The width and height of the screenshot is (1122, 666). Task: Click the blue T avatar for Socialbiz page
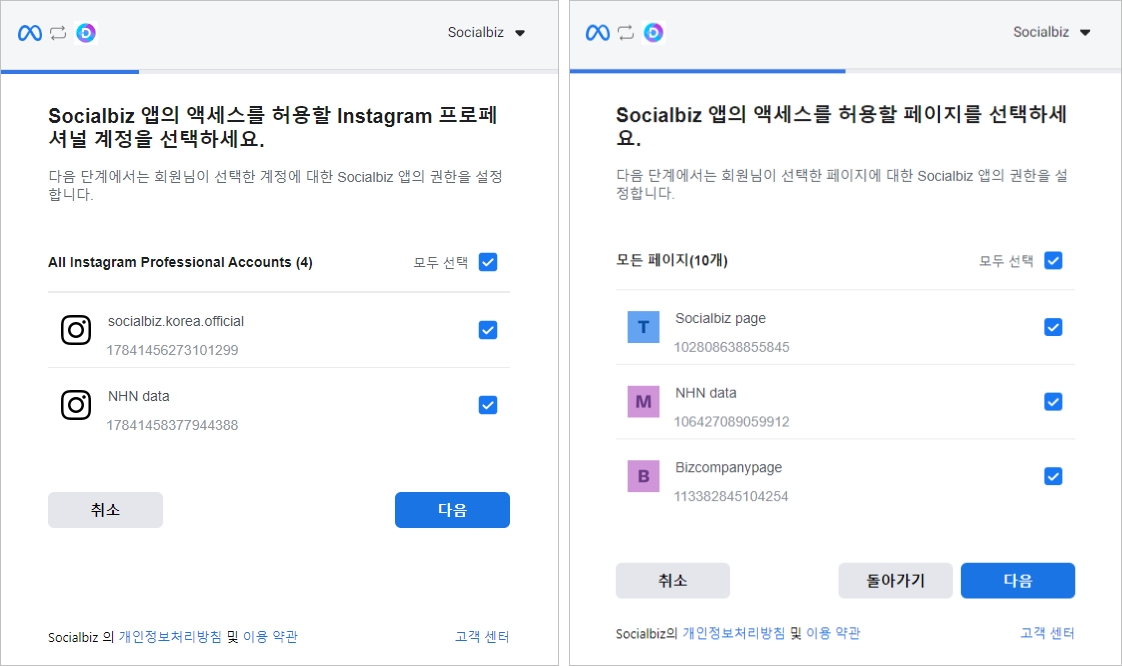point(643,327)
